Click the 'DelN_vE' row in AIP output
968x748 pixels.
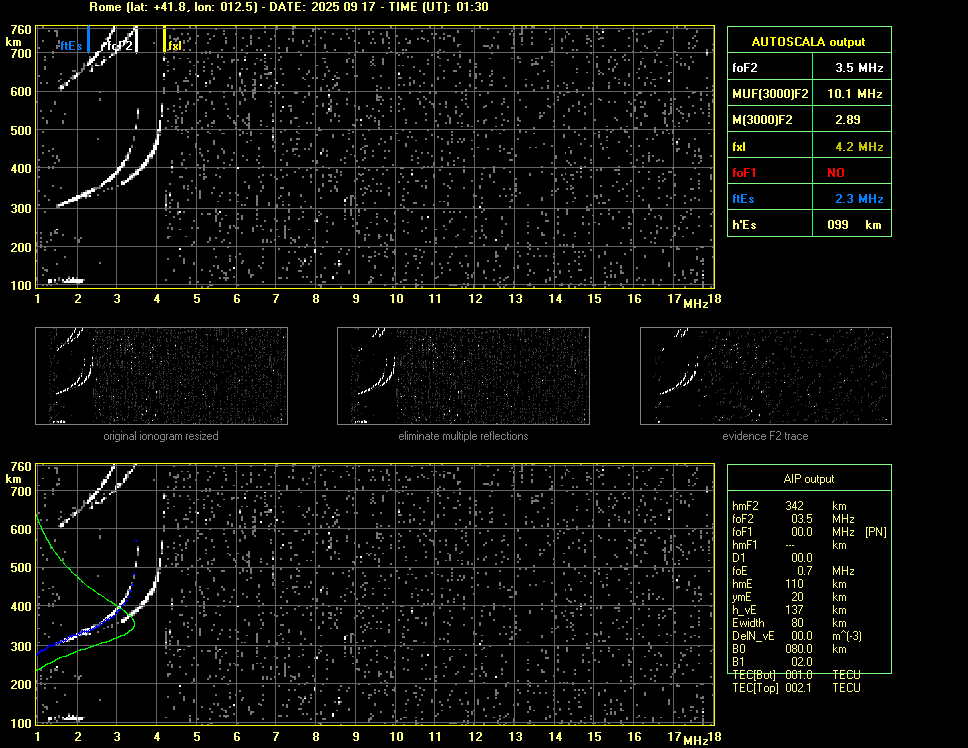click(796, 636)
